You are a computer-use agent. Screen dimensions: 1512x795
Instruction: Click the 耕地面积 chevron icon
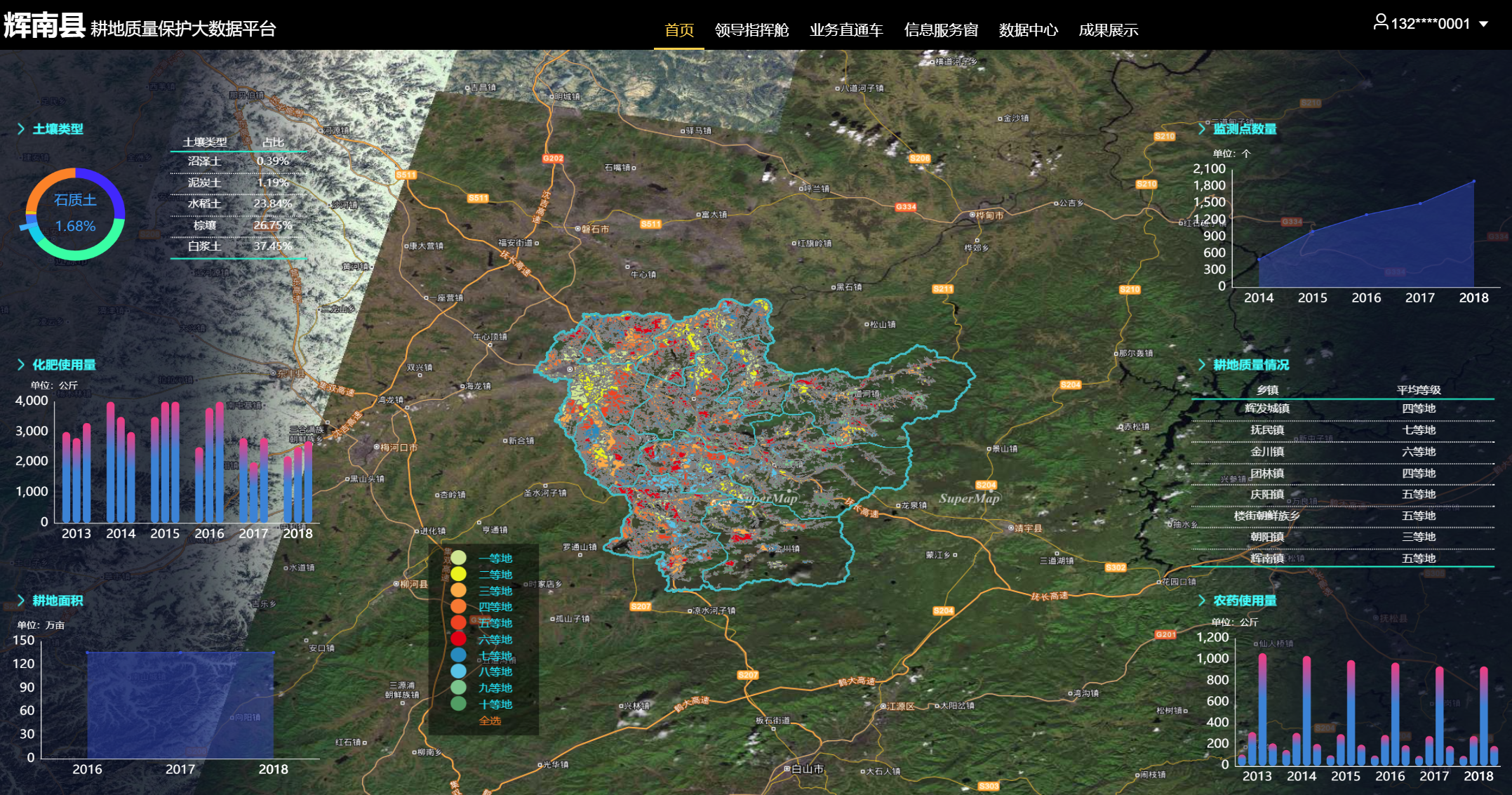click(21, 601)
